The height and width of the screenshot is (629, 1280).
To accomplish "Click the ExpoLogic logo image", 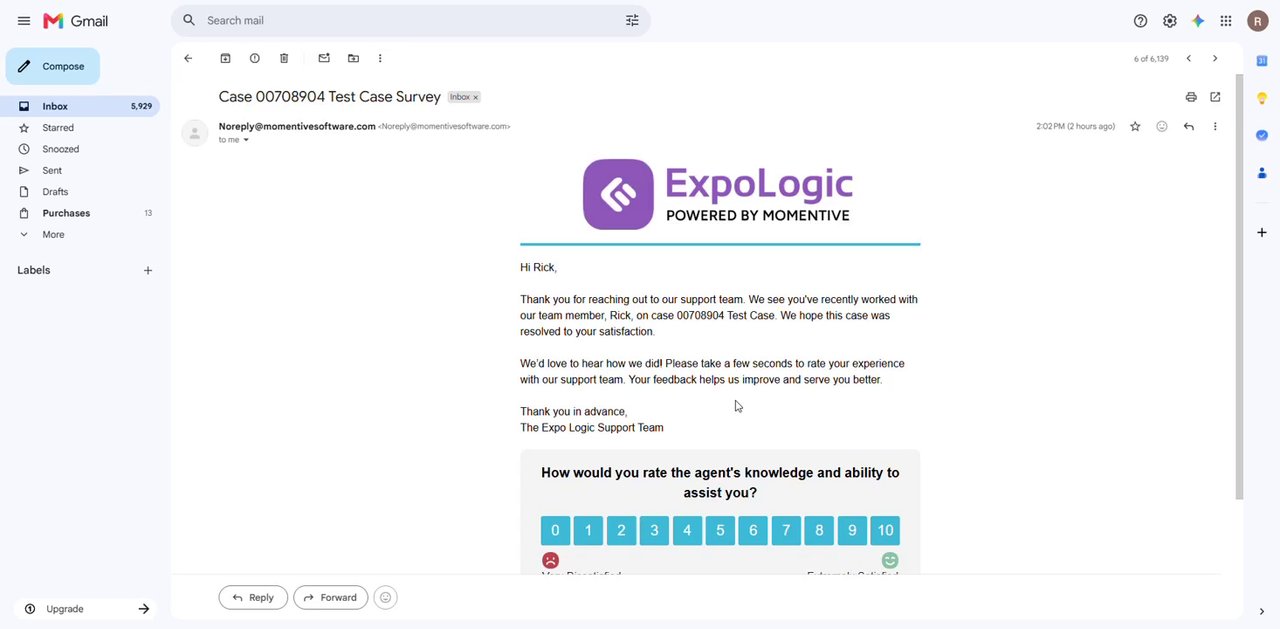I will point(718,195).
